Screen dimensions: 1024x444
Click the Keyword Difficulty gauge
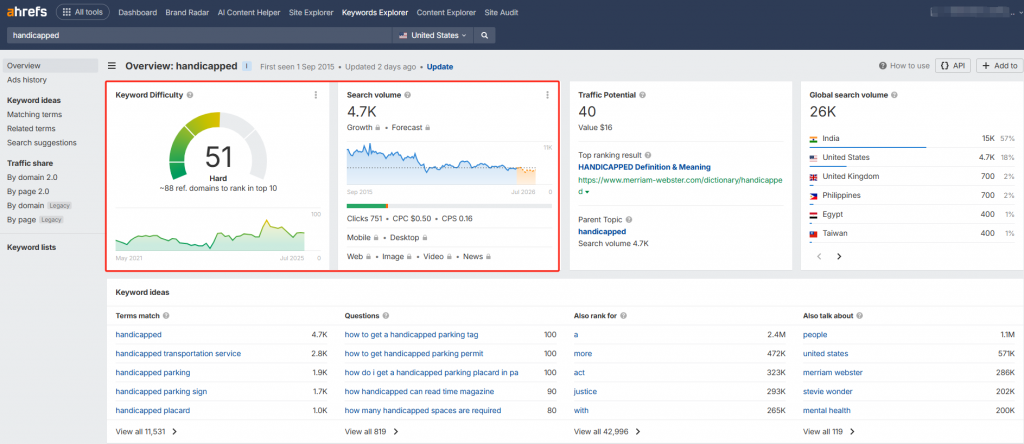click(x=219, y=146)
